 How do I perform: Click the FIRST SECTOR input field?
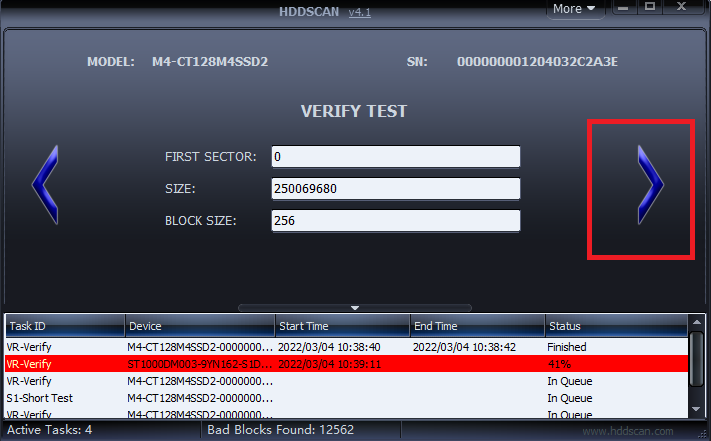(395, 157)
